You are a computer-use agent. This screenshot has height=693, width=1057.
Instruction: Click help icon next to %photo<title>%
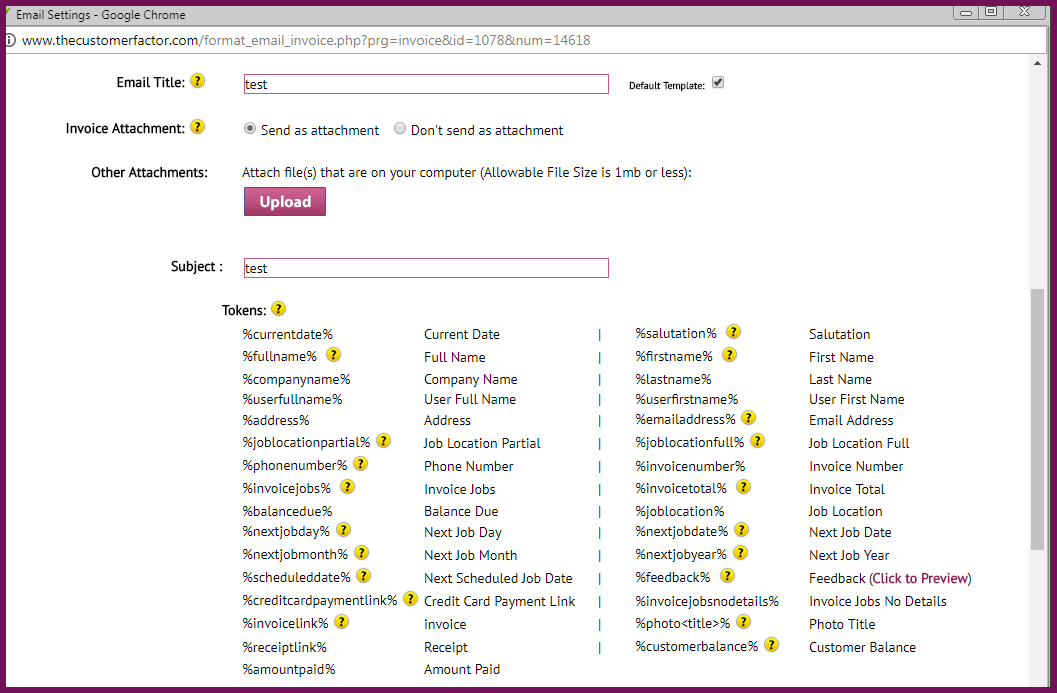pyautogui.click(x=744, y=622)
